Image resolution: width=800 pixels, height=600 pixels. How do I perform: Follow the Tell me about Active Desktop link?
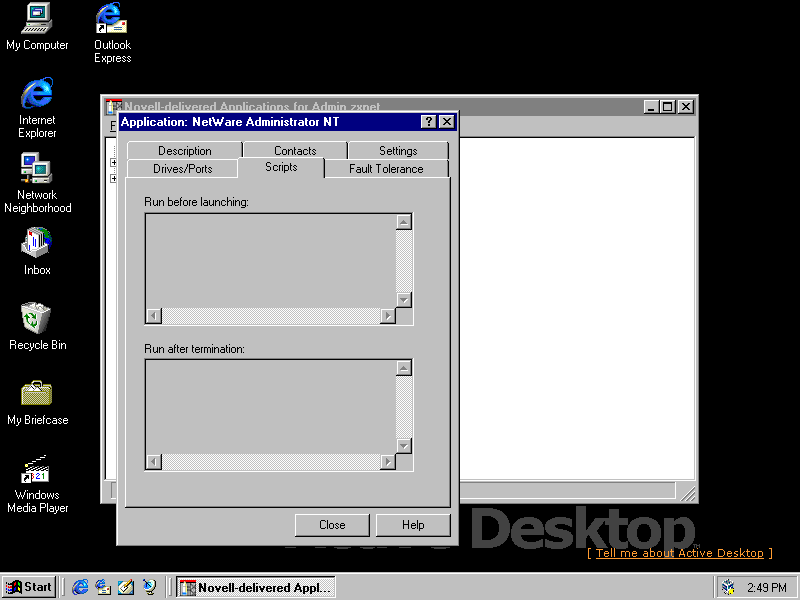tap(680, 553)
